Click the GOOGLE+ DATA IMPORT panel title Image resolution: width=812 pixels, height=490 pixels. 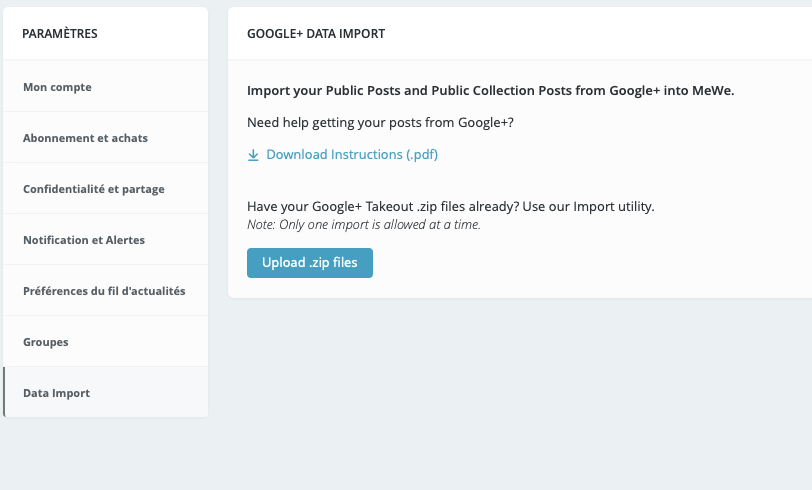pos(316,34)
